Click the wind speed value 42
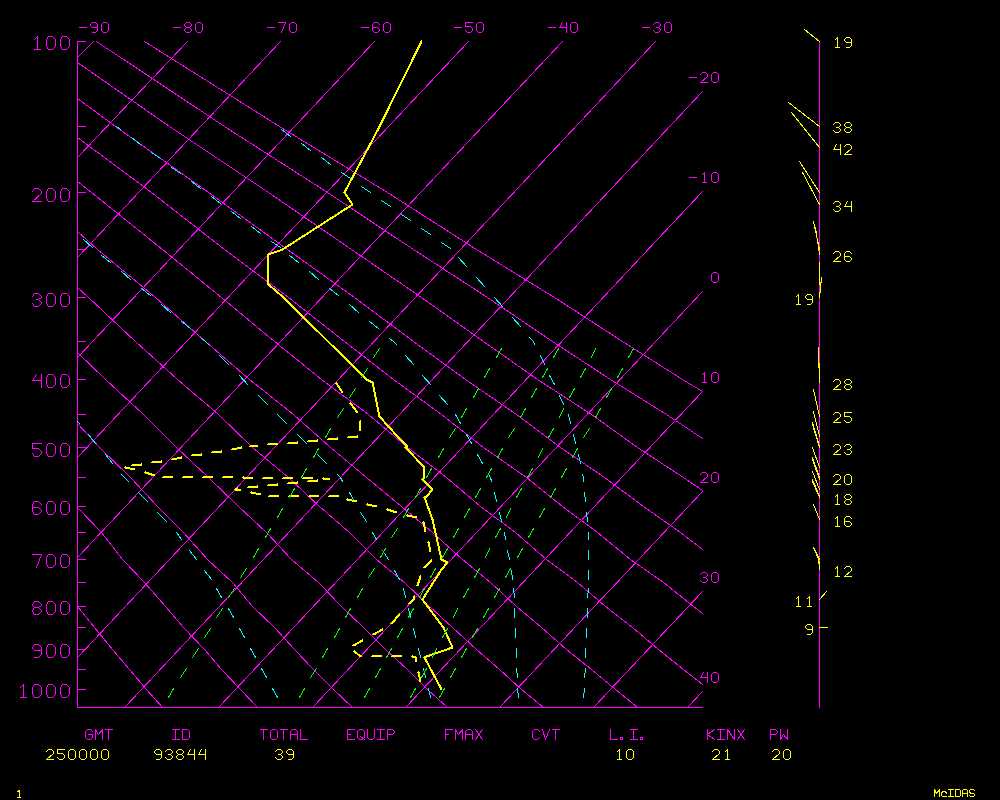 (842, 150)
